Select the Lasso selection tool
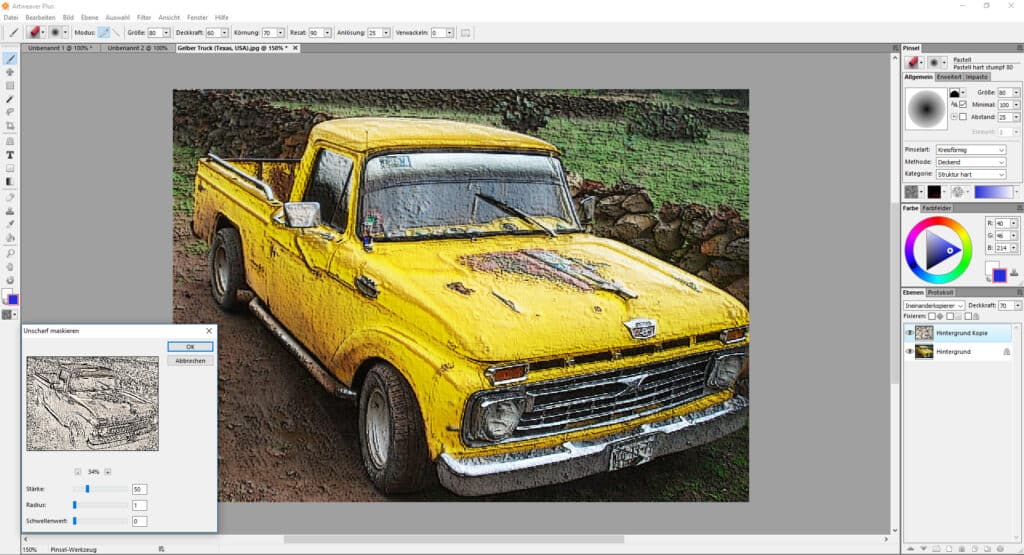Screen dimensions: 1024x555 [10, 112]
